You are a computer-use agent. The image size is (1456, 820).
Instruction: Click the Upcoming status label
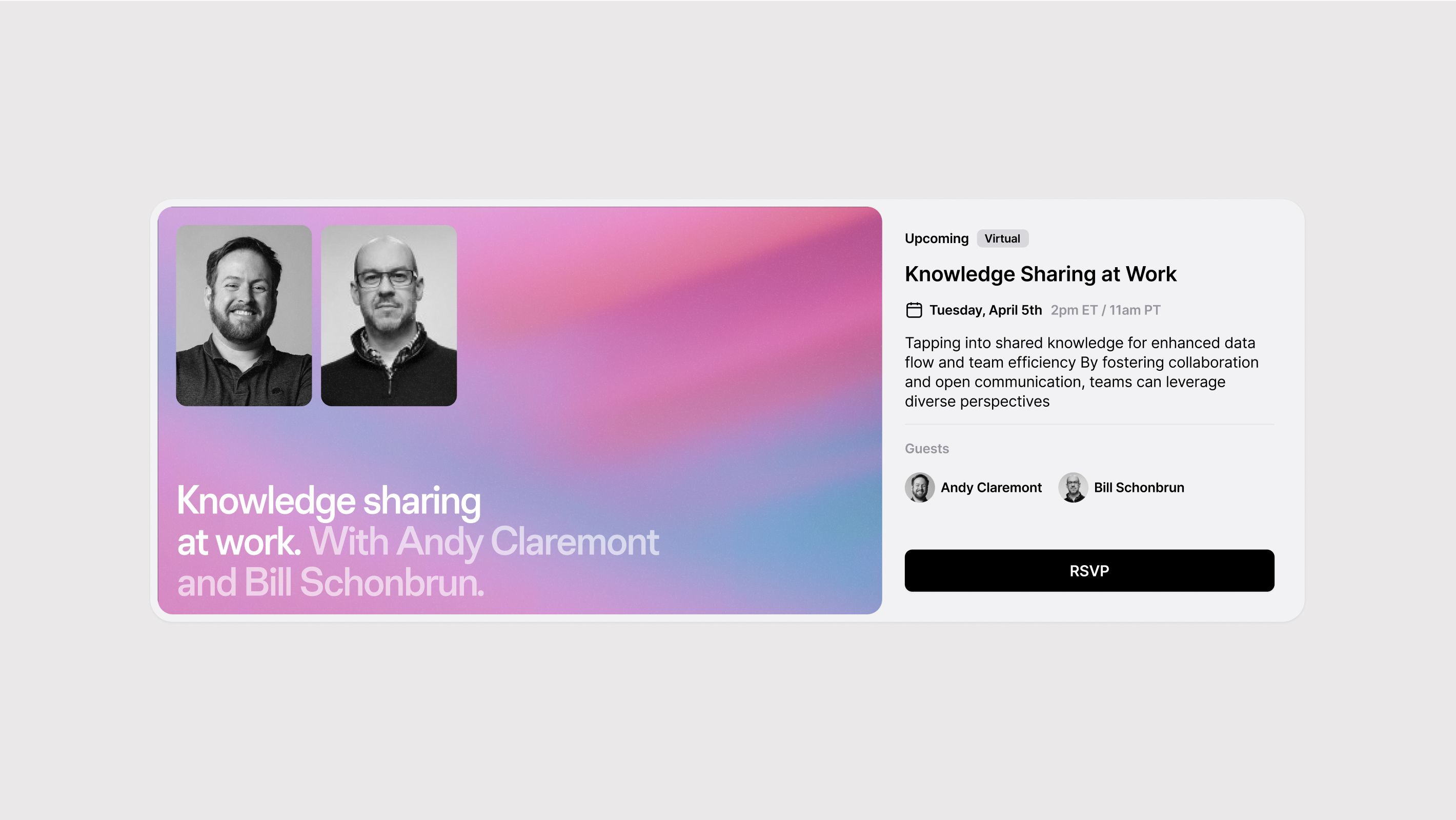click(937, 238)
